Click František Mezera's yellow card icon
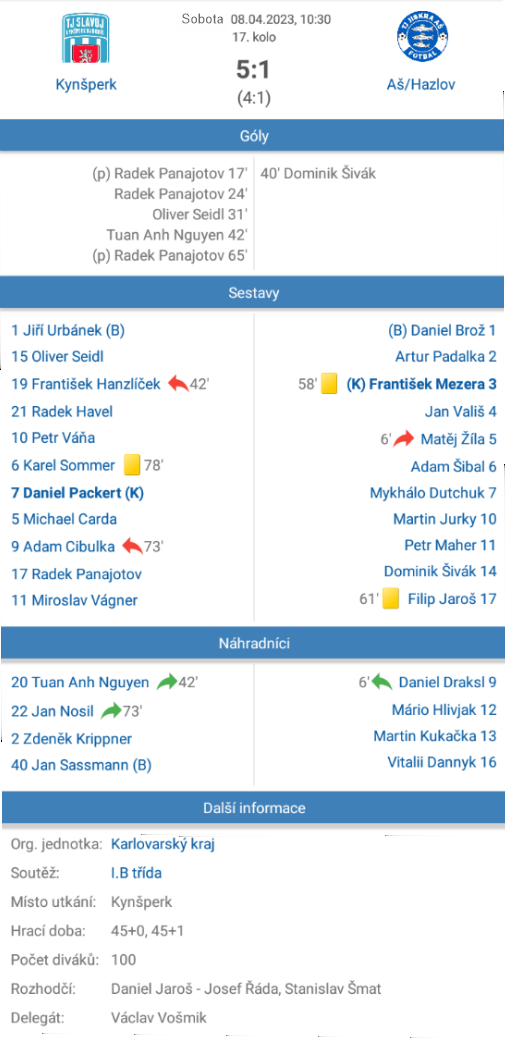The image size is (505, 1038). 329,384
